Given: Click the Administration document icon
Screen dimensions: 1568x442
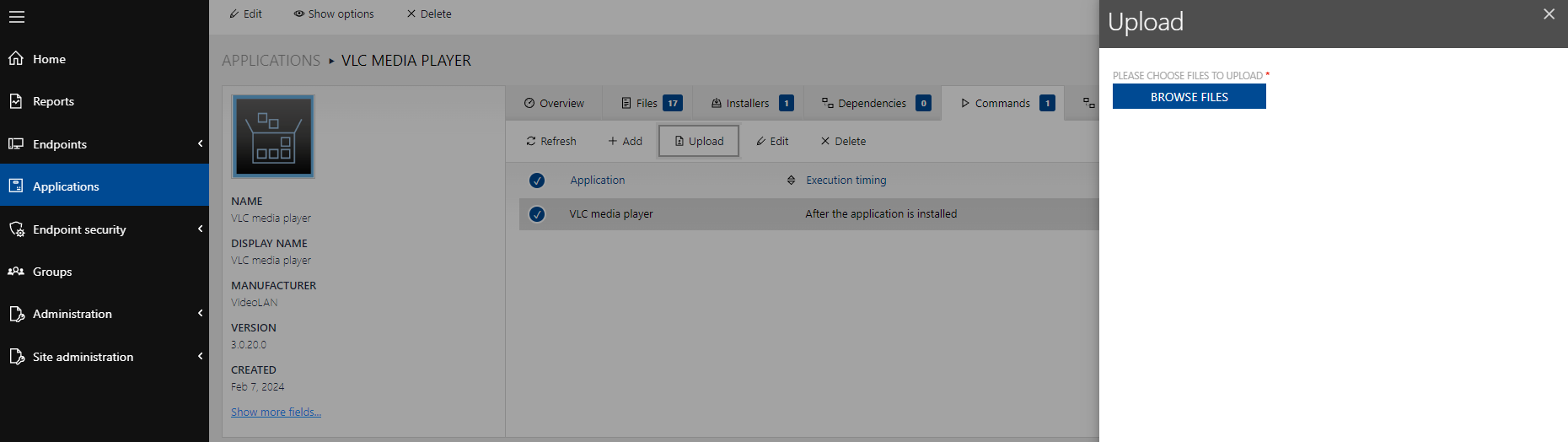Looking at the screenshot, I should [x=16, y=314].
